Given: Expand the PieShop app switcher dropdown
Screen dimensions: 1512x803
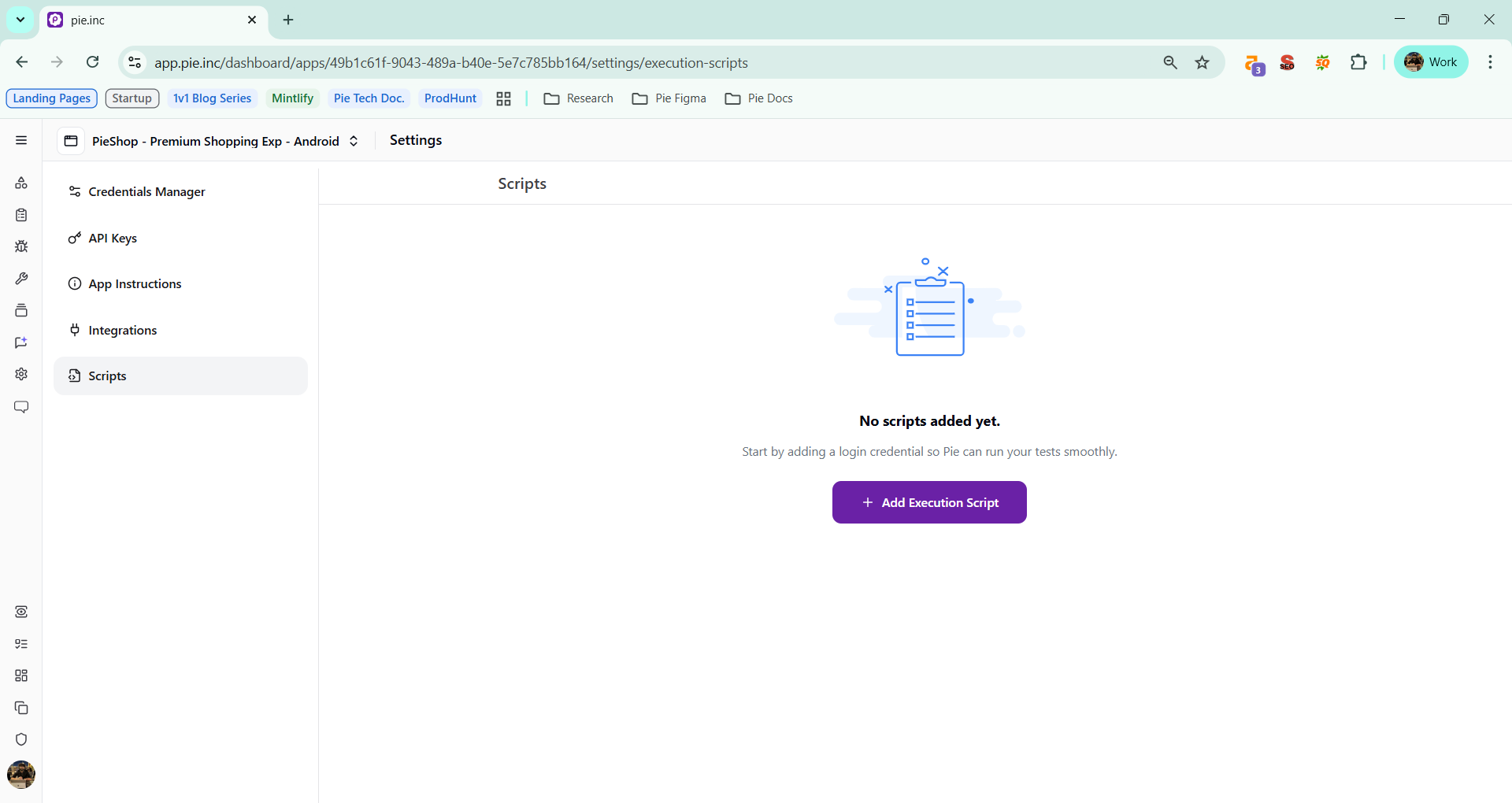Looking at the screenshot, I should point(354,141).
